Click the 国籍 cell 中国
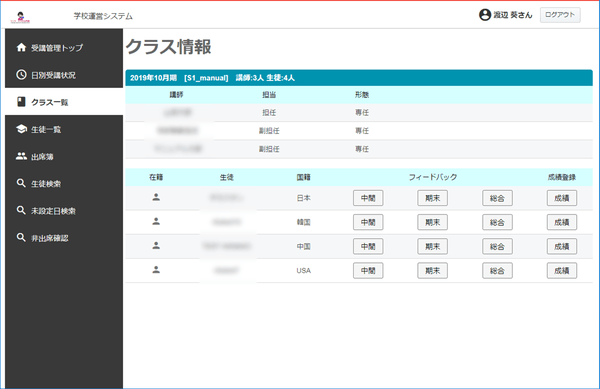 pyautogui.click(x=303, y=246)
